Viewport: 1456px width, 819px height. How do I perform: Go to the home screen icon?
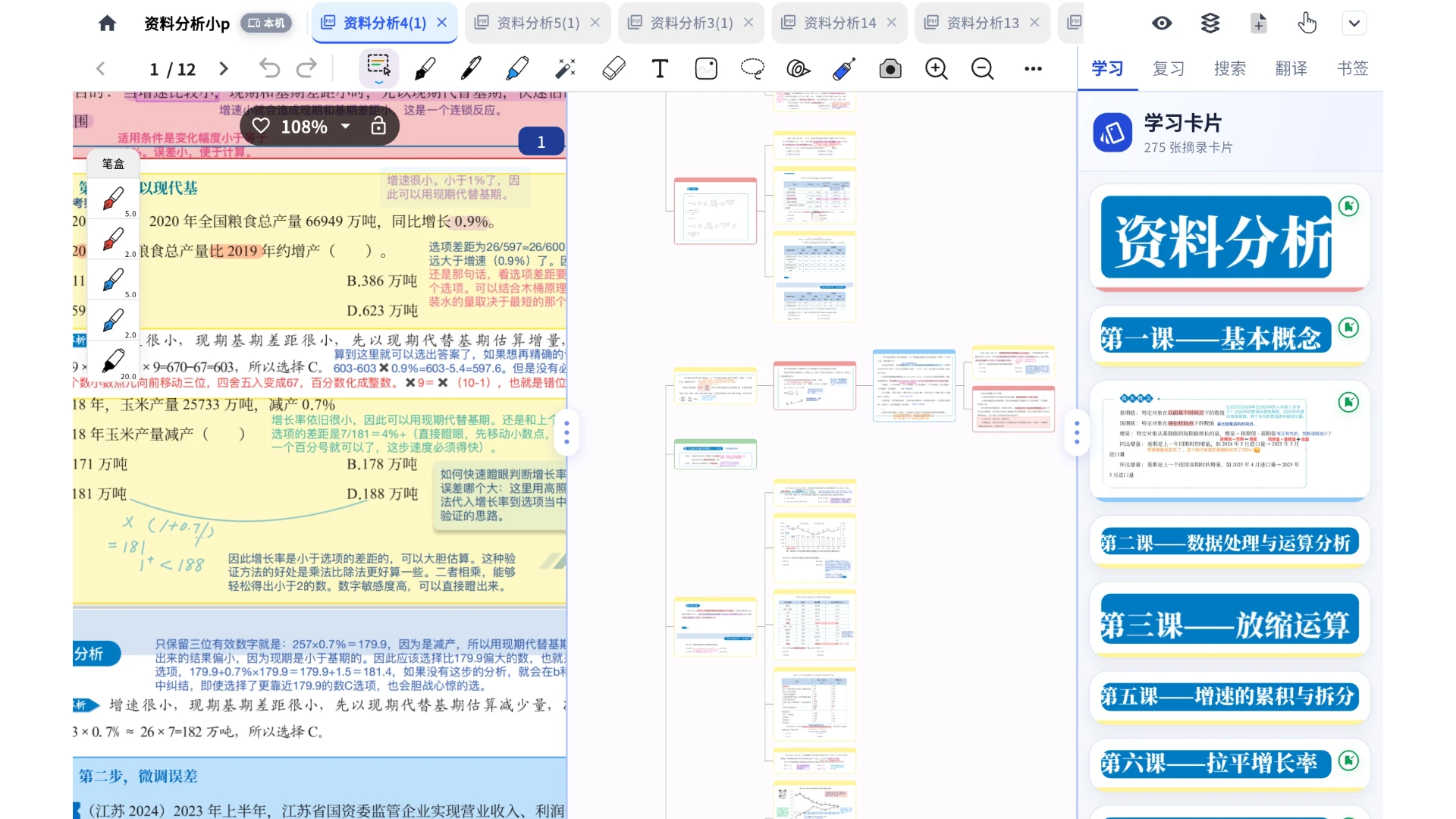(107, 23)
